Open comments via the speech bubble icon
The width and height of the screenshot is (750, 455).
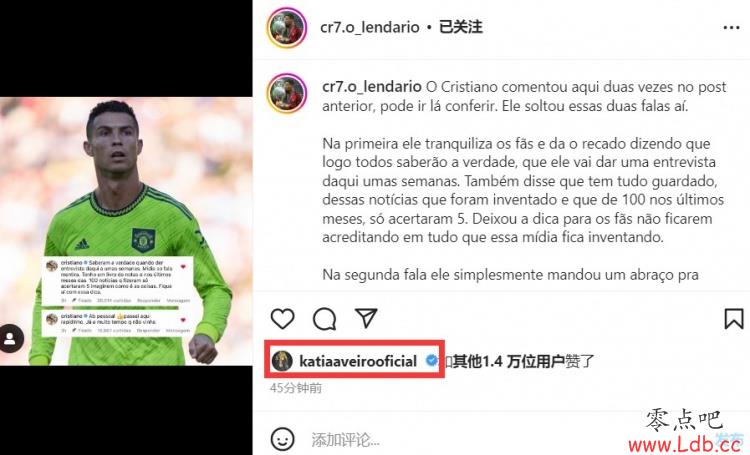click(324, 319)
